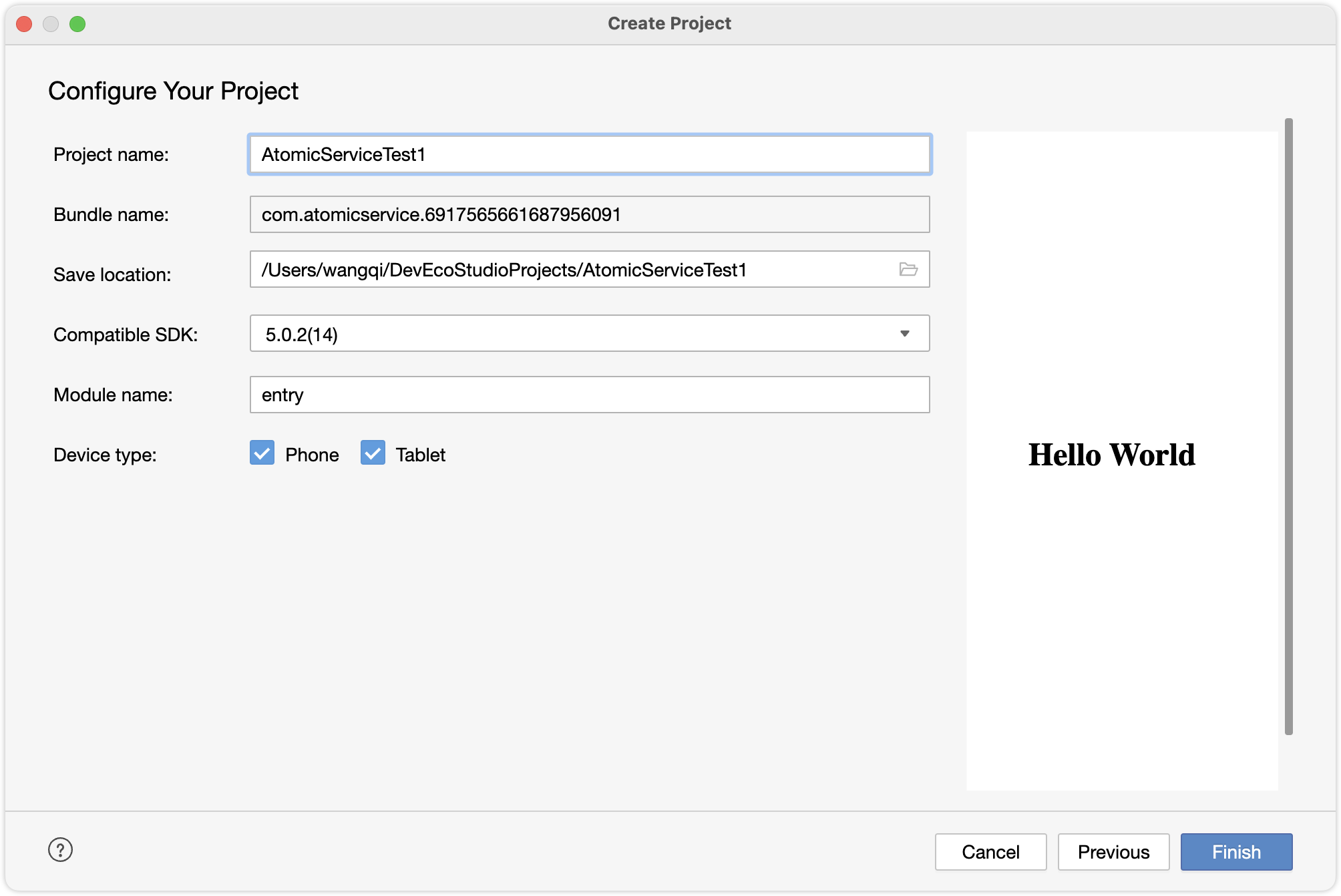The image size is (1341, 896).
Task: Focus the Project name input field
Action: (589, 155)
